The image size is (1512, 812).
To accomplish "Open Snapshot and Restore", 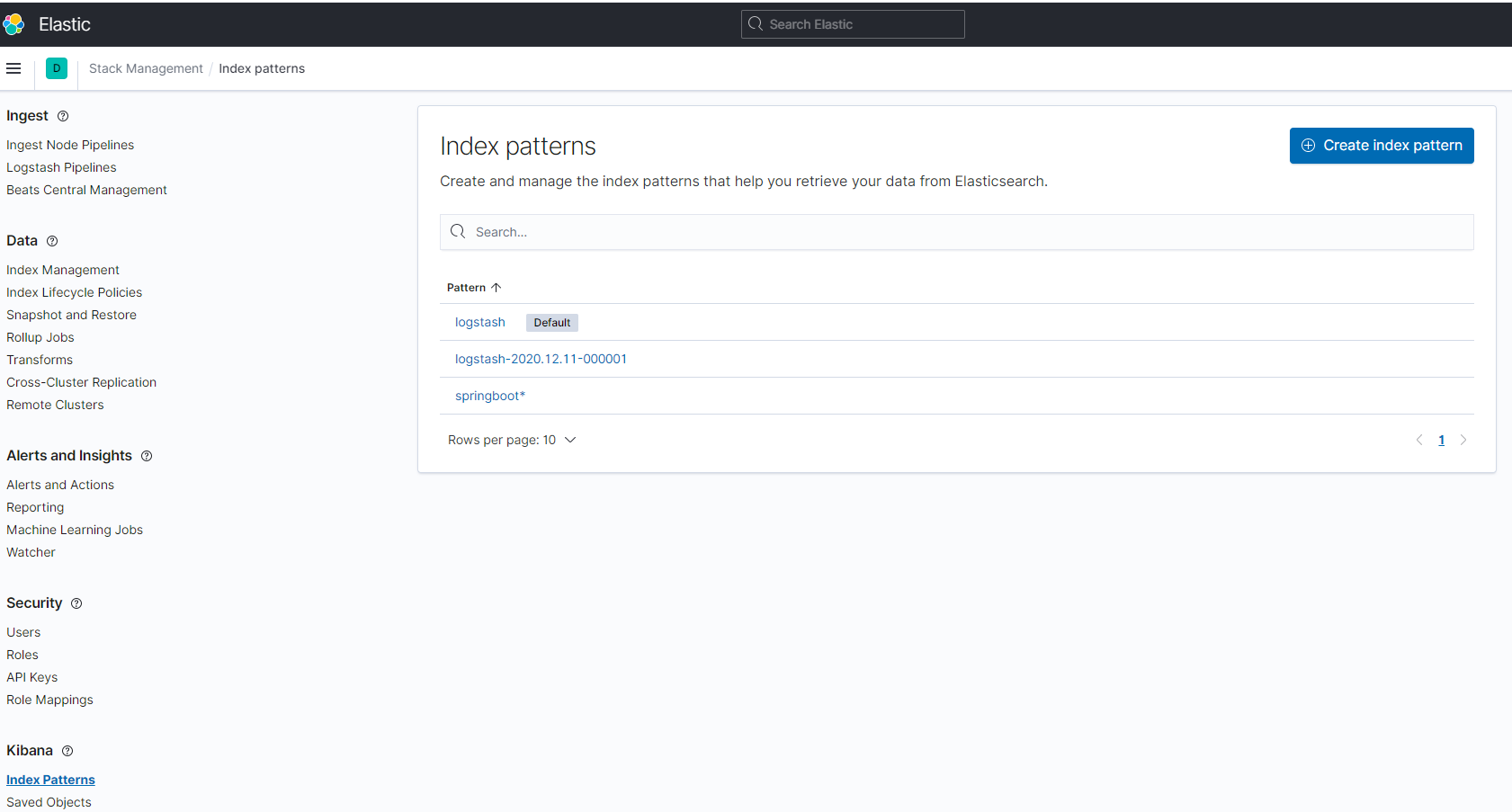I will (x=71, y=315).
